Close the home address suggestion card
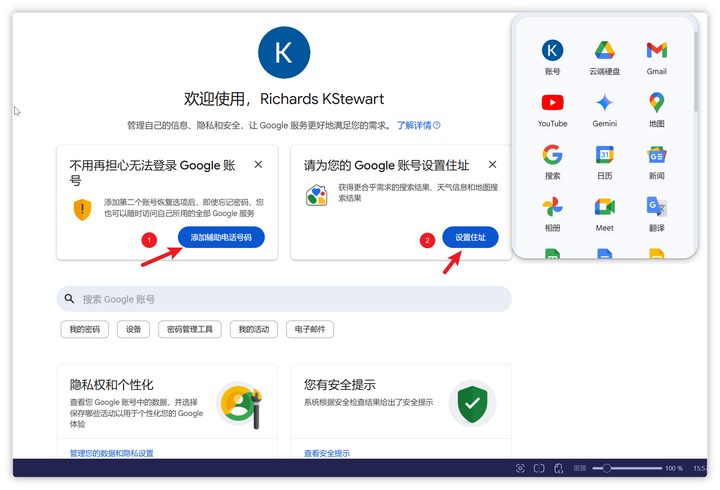 492,165
